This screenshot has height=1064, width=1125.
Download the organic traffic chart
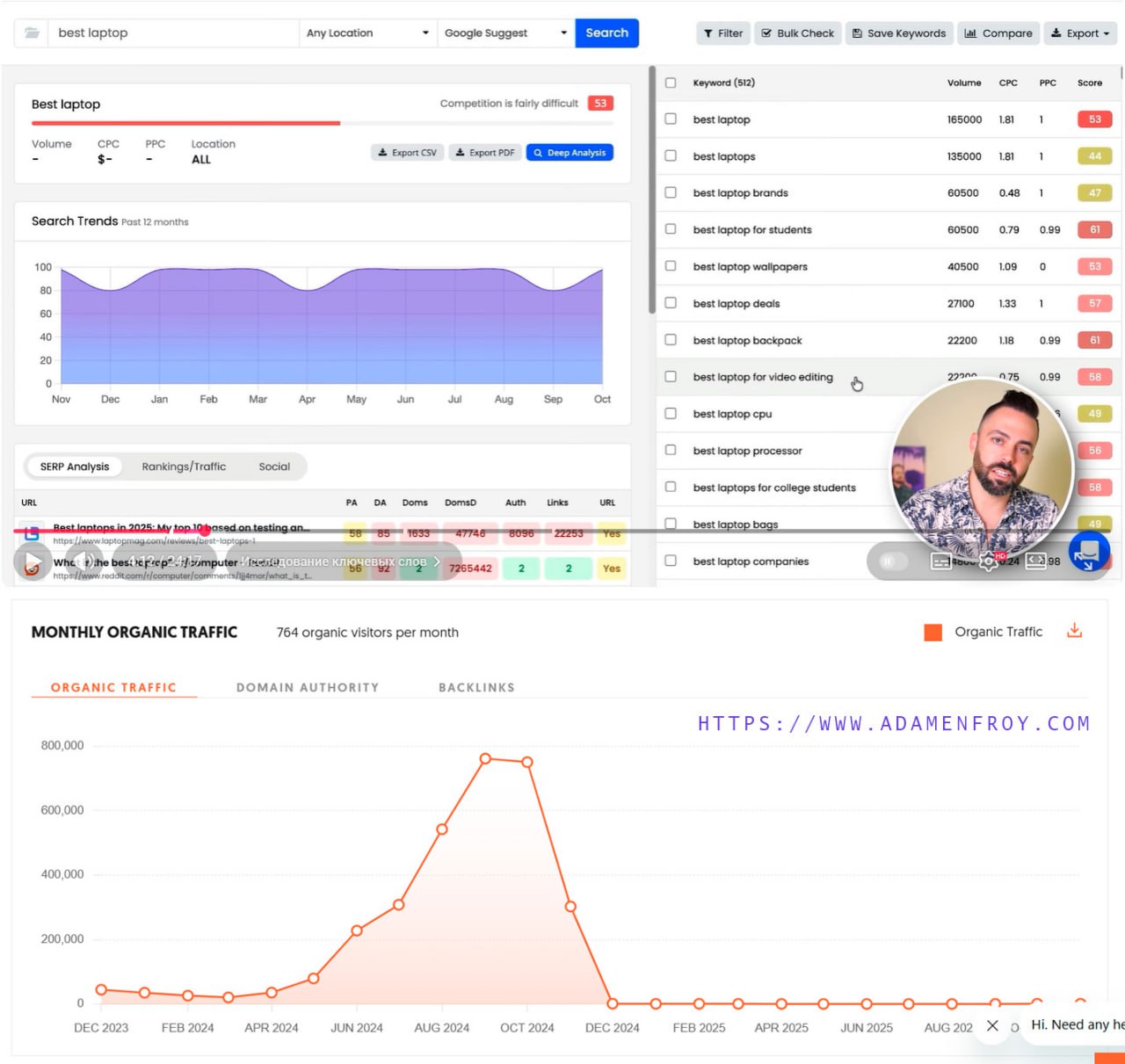(x=1074, y=631)
